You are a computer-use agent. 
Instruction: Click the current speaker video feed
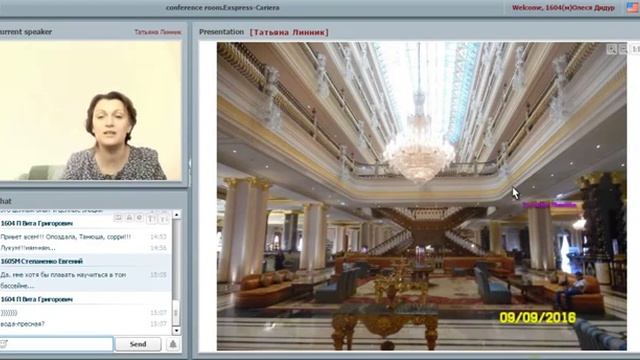coord(91,110)
